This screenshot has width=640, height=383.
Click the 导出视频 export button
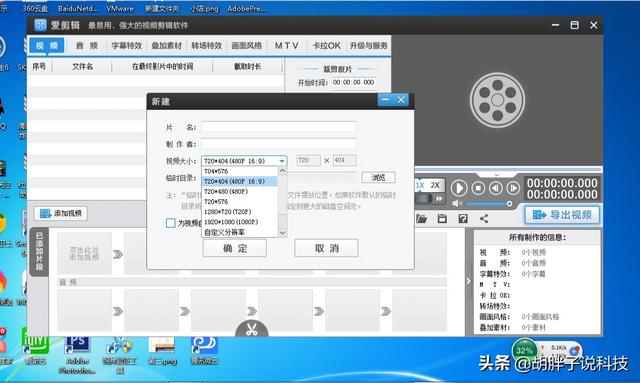pos(562,215)
